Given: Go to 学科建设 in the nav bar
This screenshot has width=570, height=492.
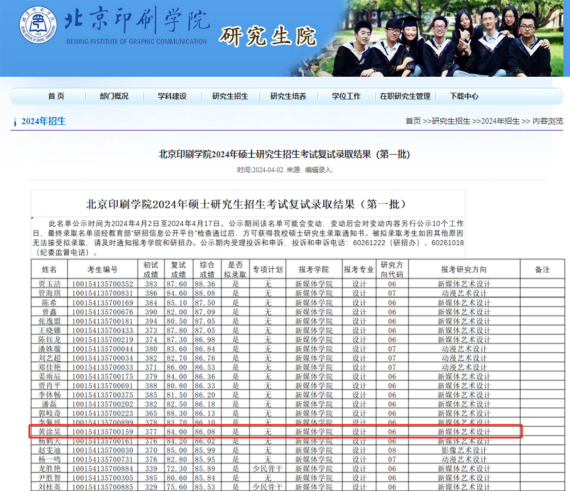Looking at the screenshot, I should (172, 96).
